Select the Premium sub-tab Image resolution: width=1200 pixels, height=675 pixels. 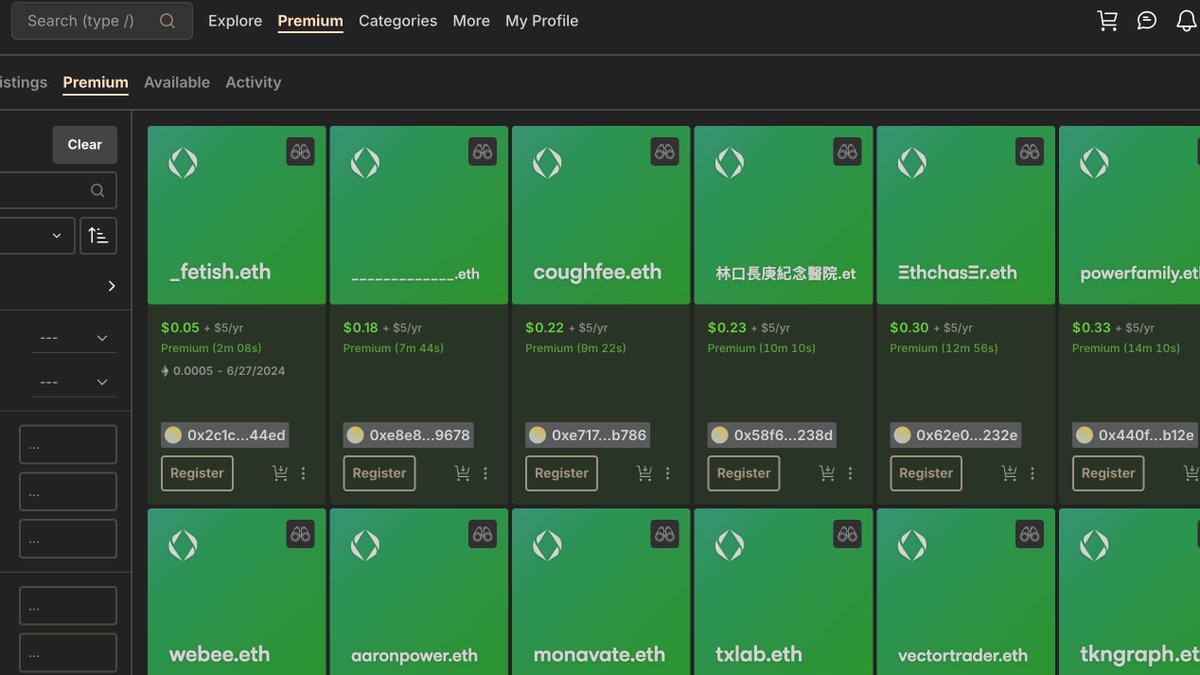pos(95,82)
